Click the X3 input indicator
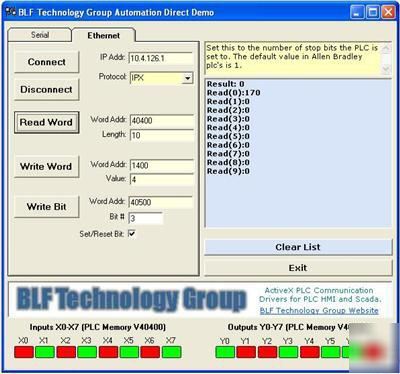The height and width of the screenshot is (374, 400). pyautogui.click(x=87, y=352)
